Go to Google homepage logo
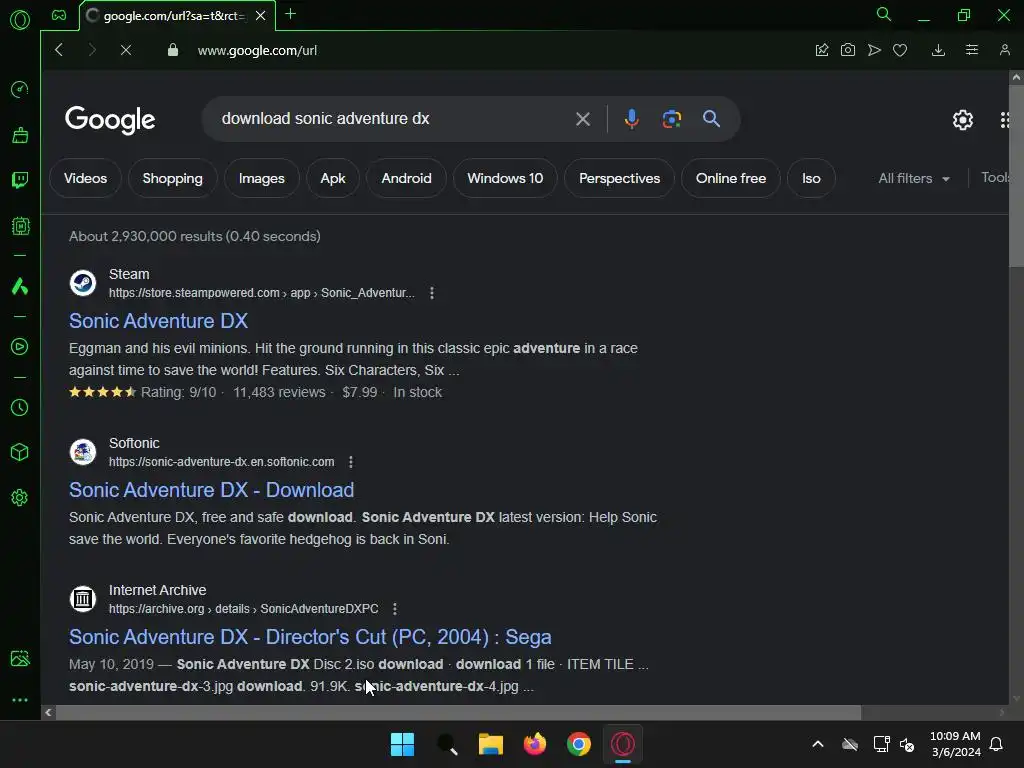 (x=110, y=120)
